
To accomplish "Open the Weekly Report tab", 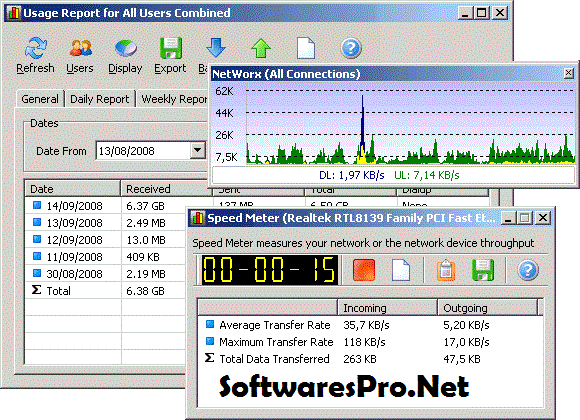I will coord(173,99).
